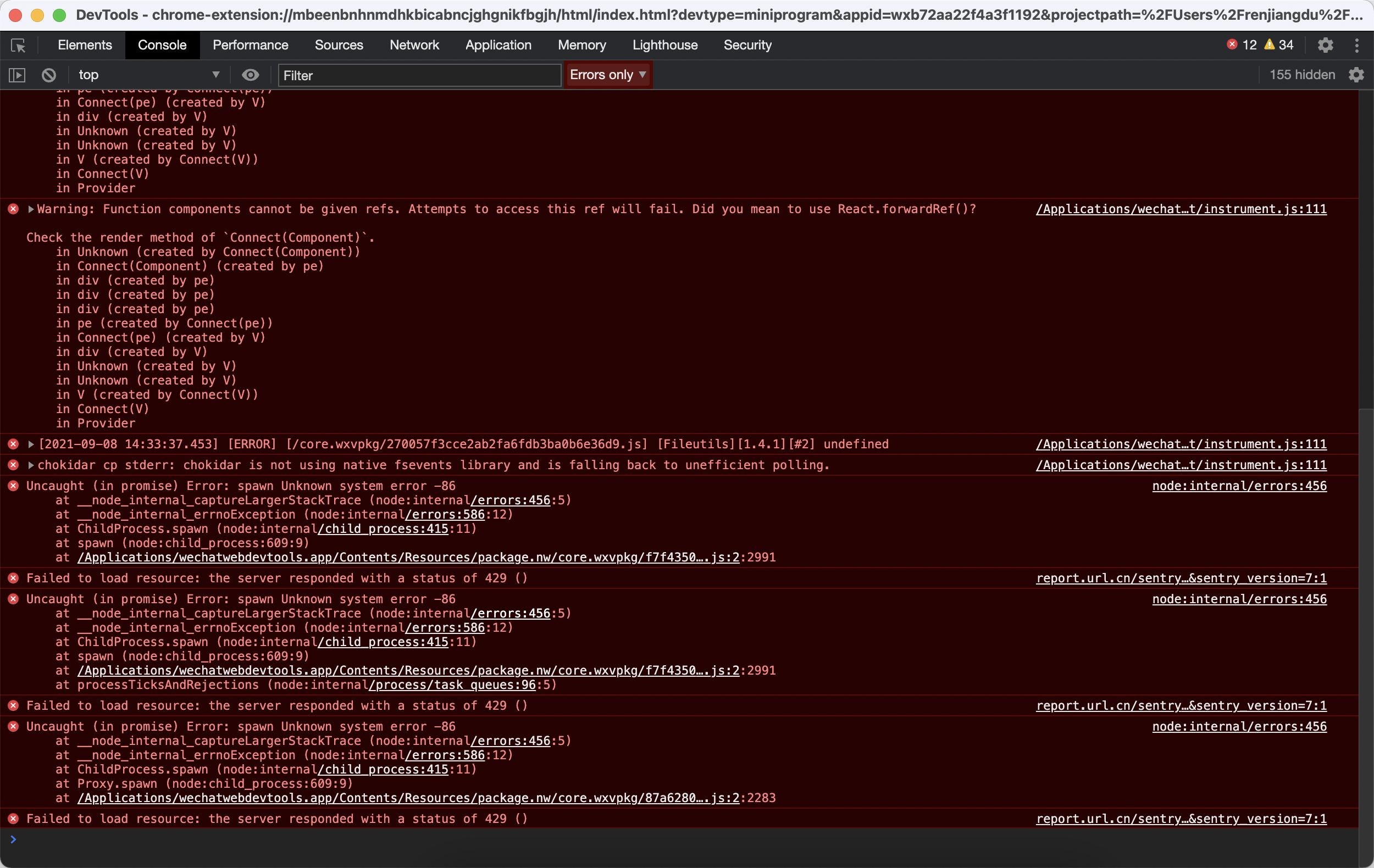Switch to the Network tab
The width and height of the screenshot is (1374, 868).
pyautogui.click(x=414, y=45)
